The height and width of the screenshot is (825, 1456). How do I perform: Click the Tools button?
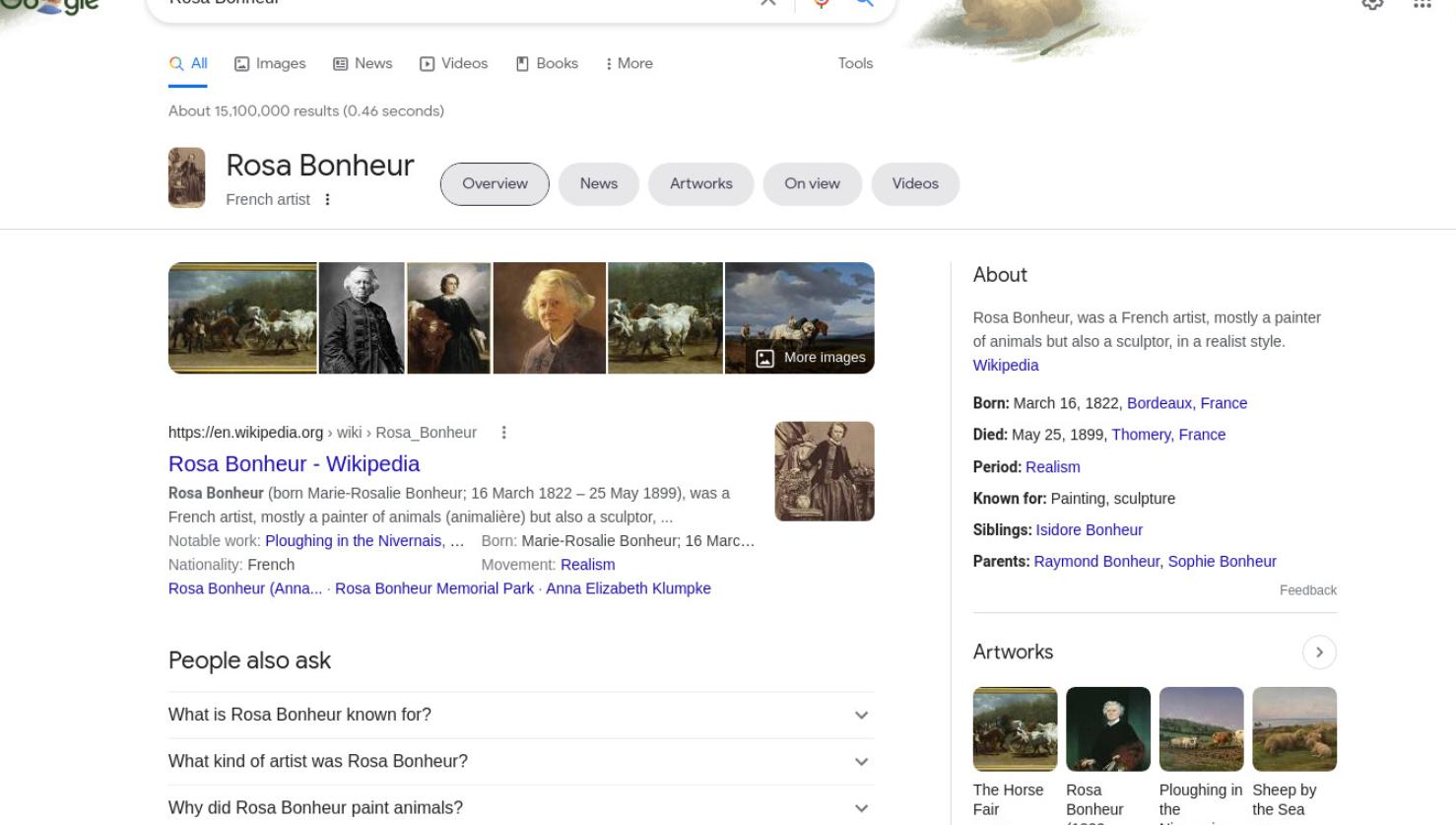pyautogui.click(x=855, y=63)
